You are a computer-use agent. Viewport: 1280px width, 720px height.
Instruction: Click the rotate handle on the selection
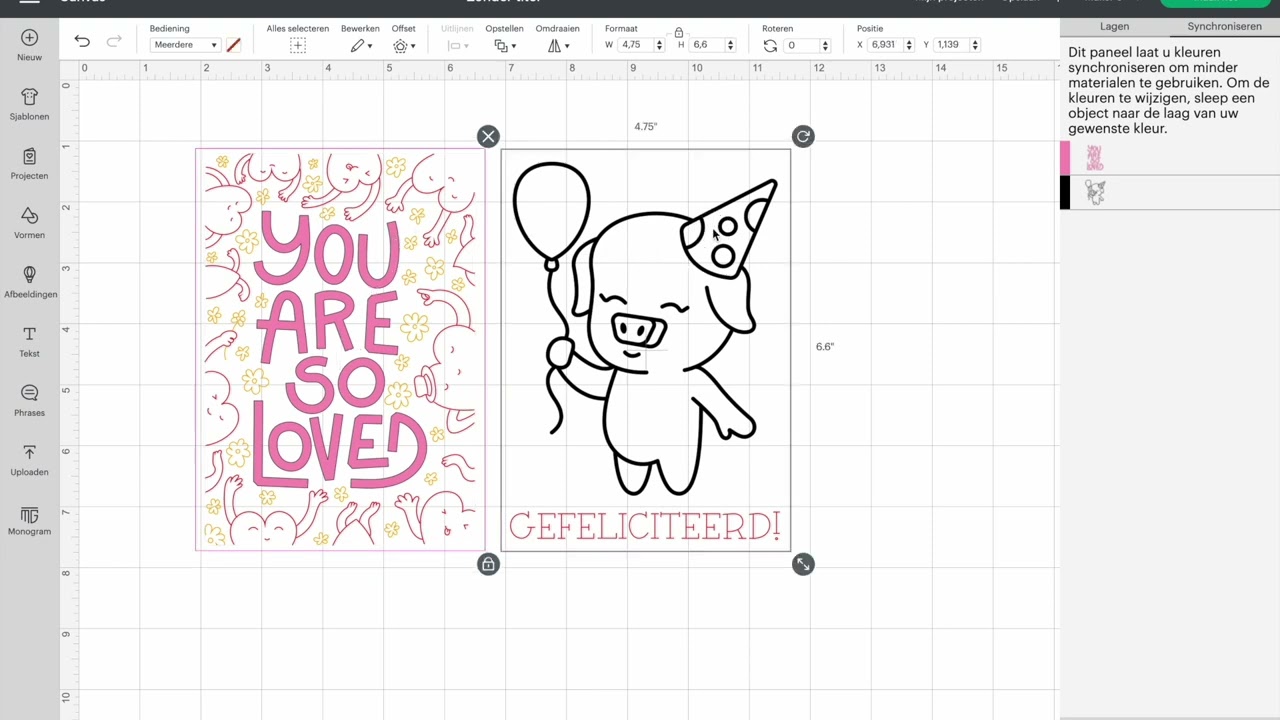coord(803,136)
